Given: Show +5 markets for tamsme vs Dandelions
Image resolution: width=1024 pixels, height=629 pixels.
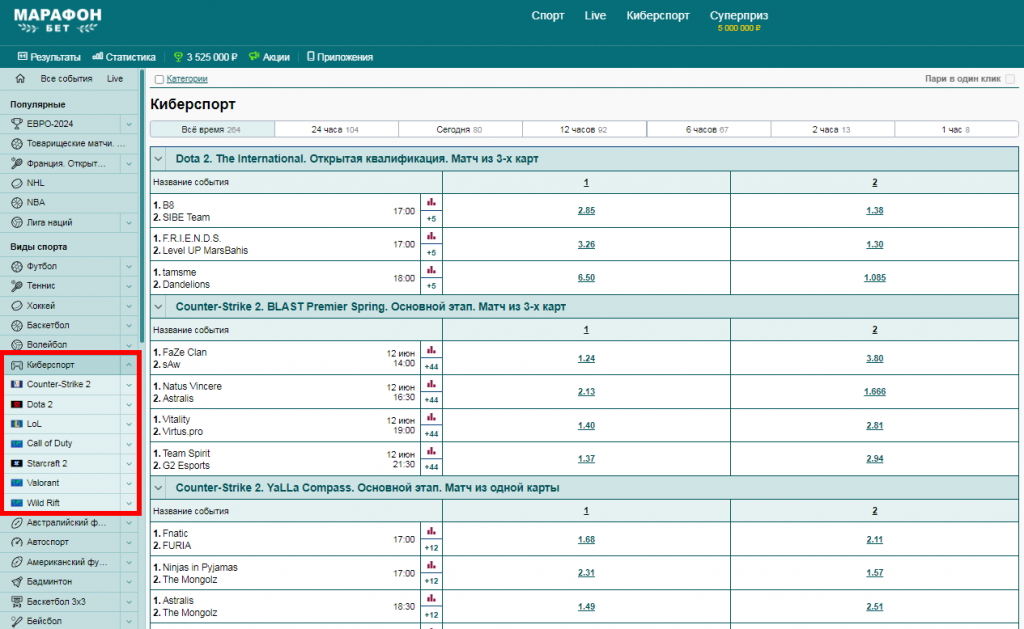Looking at the screenshot, I should point(431,285).
